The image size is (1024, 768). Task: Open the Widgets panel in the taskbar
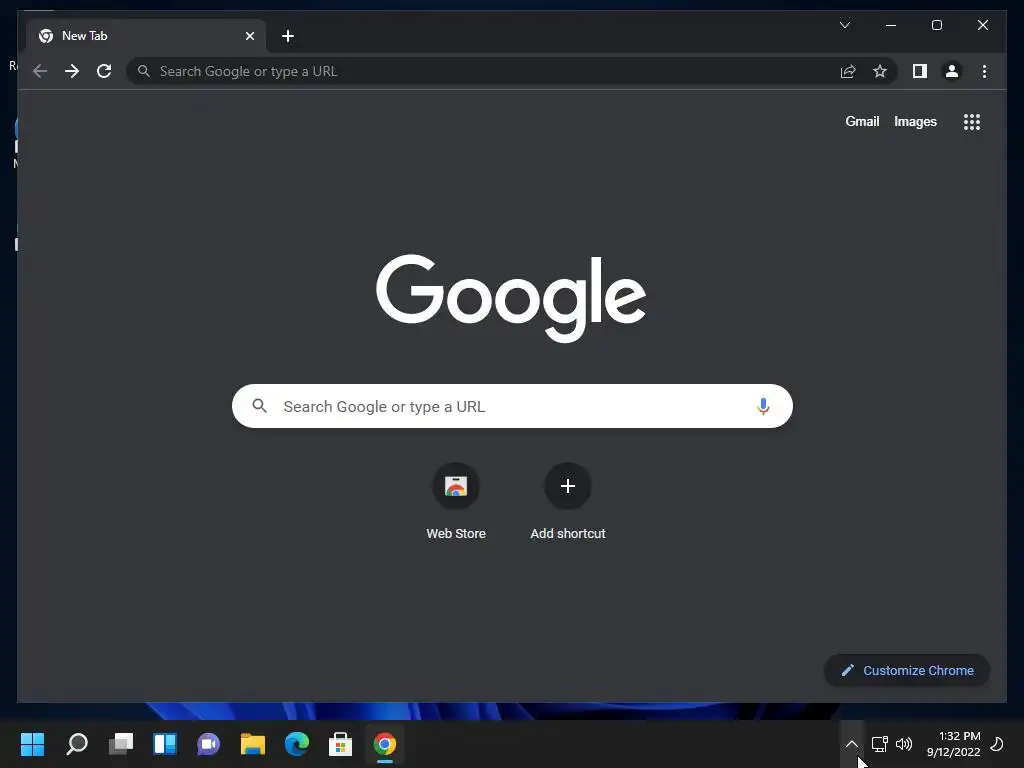[x=165, y=744]
